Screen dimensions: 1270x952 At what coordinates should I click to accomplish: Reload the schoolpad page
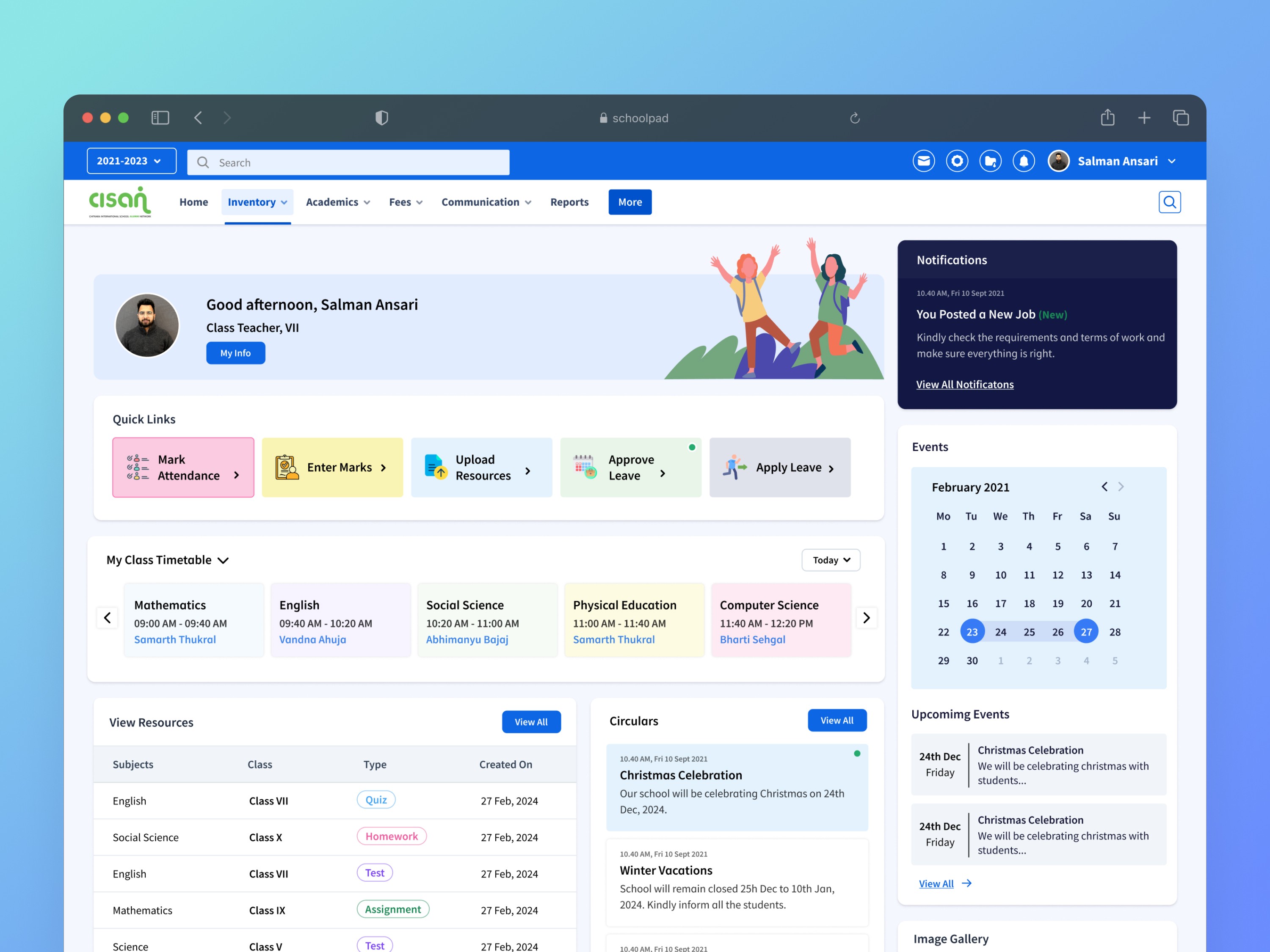click(854, 118)
